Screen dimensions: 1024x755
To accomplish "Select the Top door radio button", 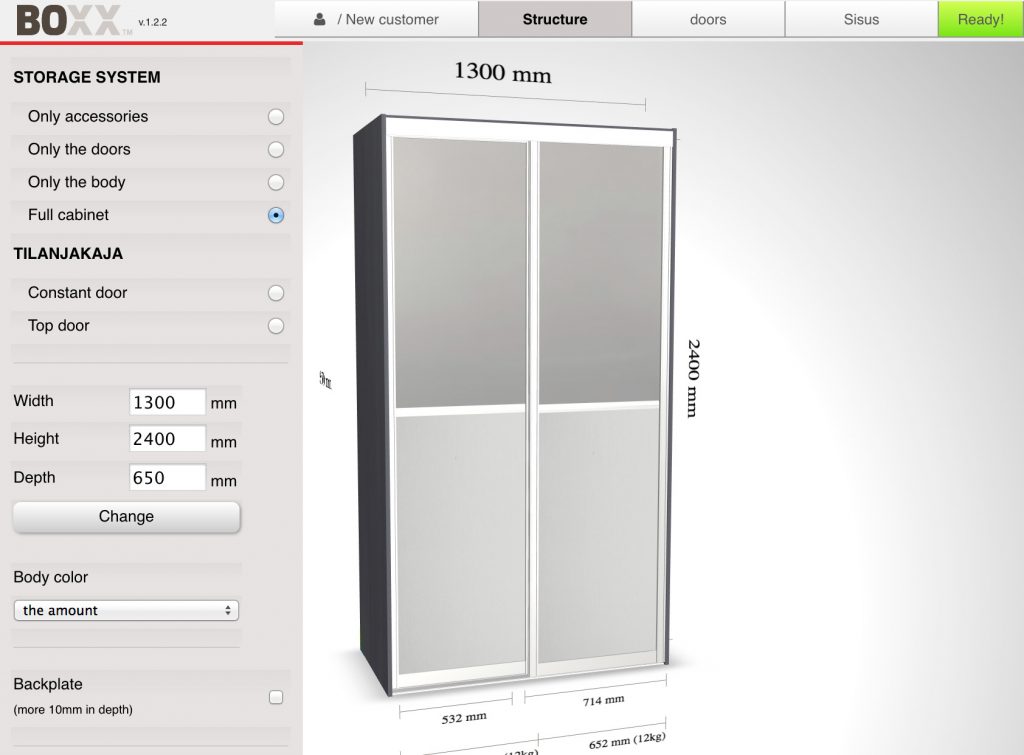I will coord(276,326).
